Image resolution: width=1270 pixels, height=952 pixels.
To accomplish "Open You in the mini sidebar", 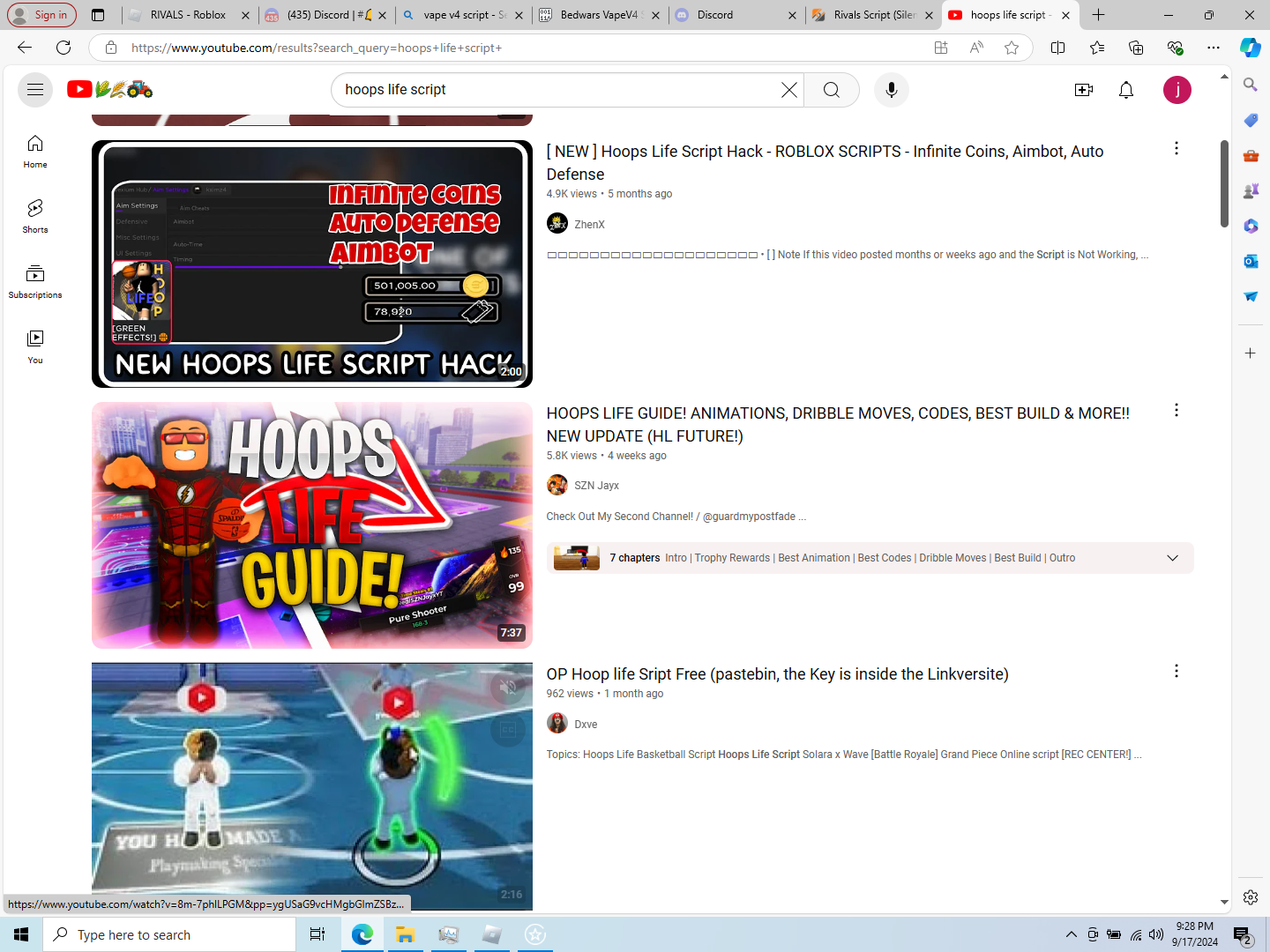I will point(35,347).
